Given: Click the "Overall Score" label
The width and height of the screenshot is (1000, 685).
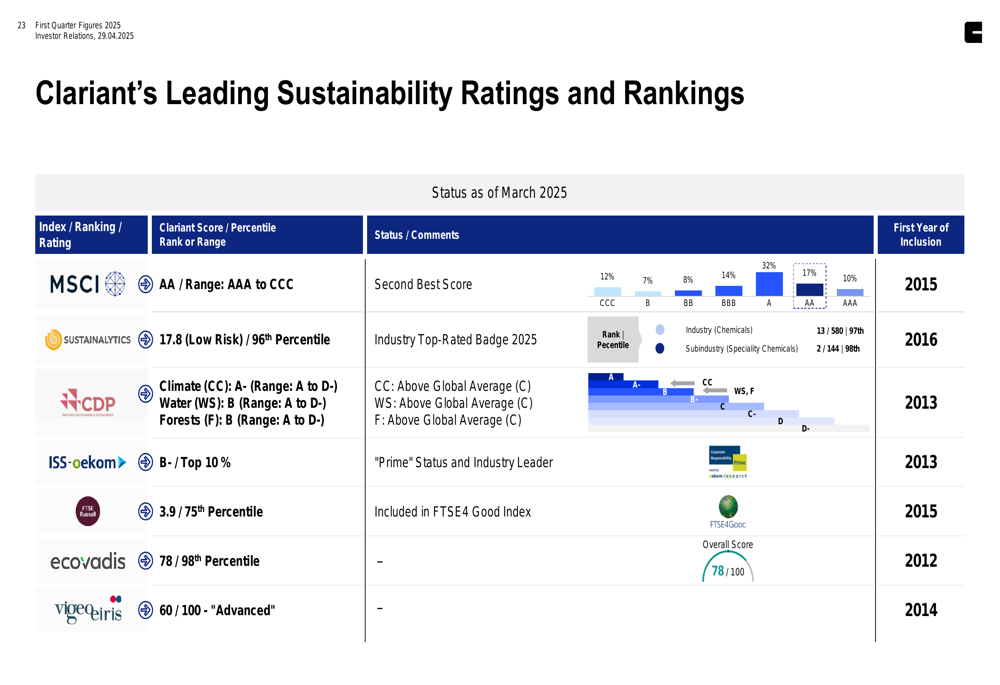Looking at the screenshot, I should coord(728,544).
